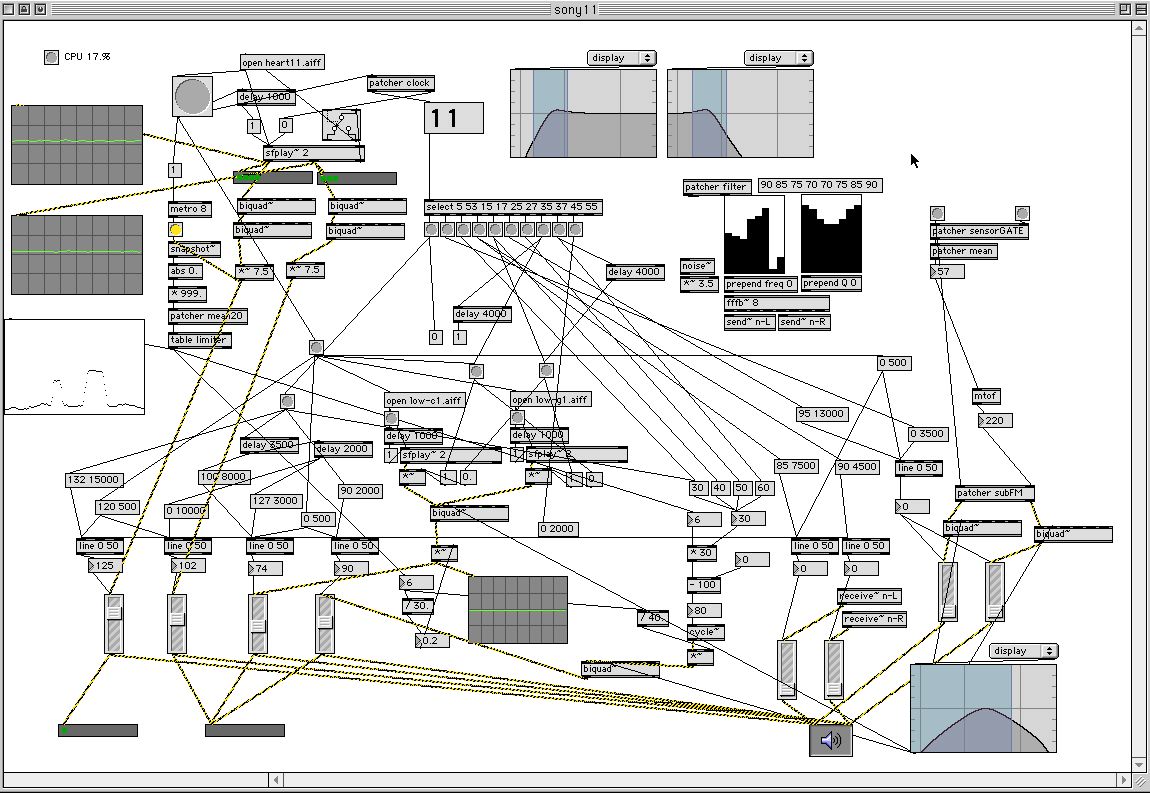Click the 127 3000 message box
Viewport: 1150px width, 793px height.
point(275,500)
